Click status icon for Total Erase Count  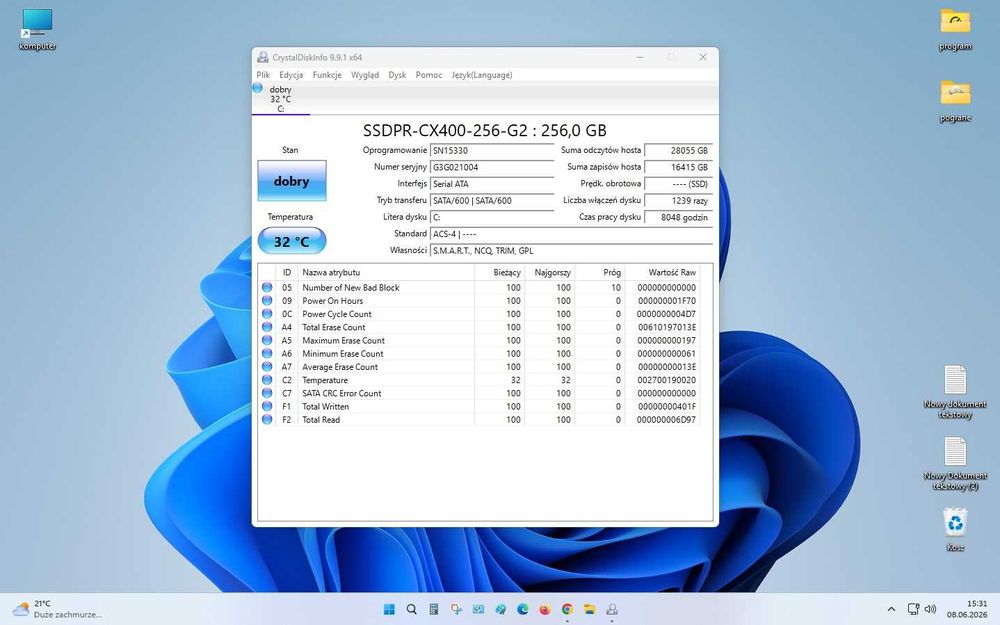click(267, 327)
